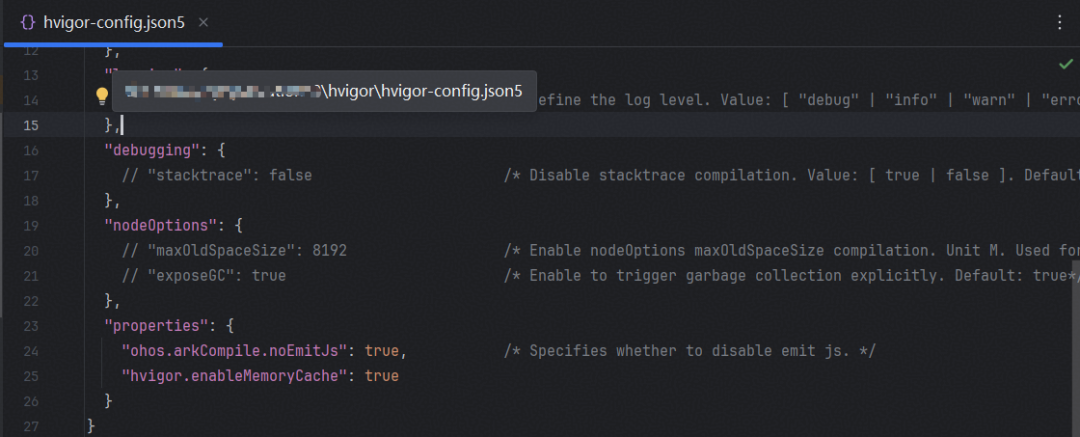Click the "Specifies whether to disable emit js" comment
Image resolution: width=1080 pixels, height=437 pixels.
click(689, 351)
